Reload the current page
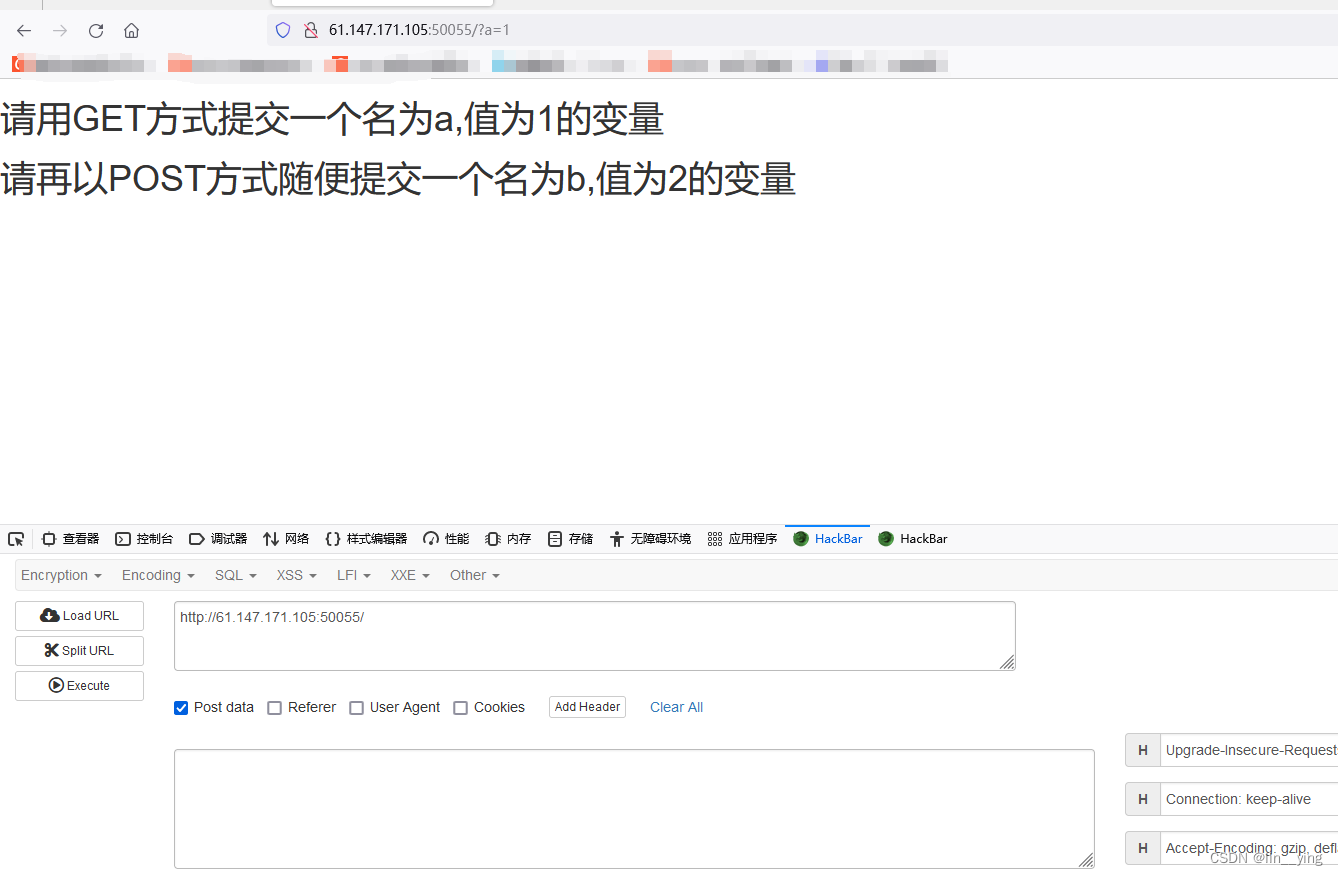The height and width of the screenshot is (875, 1338). click(x=95, y=30)
